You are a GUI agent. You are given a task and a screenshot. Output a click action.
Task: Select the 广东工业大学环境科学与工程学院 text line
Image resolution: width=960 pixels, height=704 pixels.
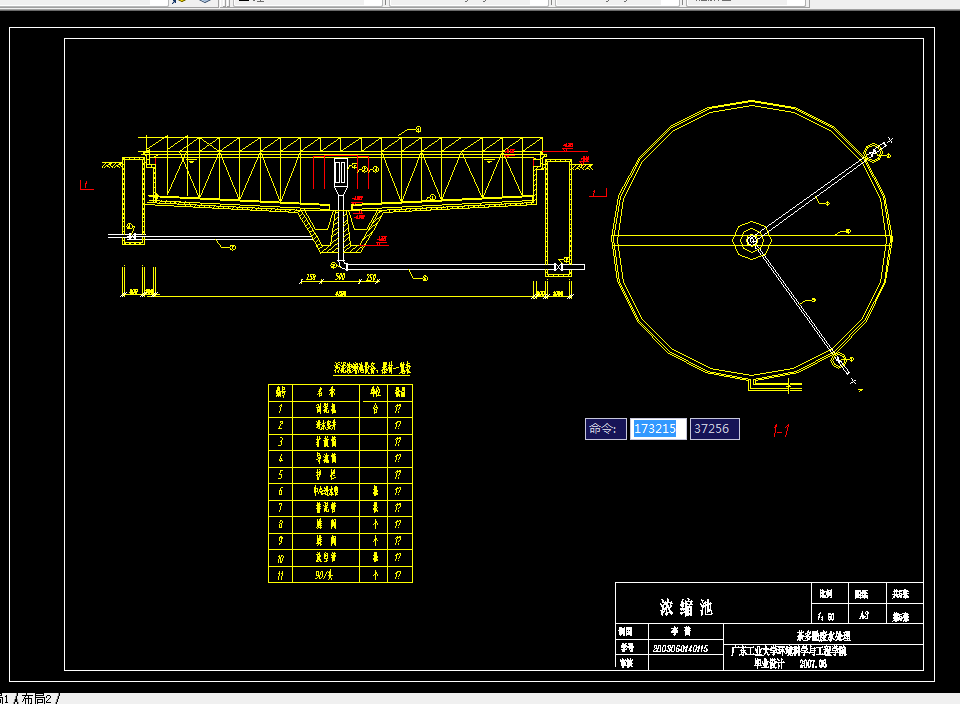(789, 651)
